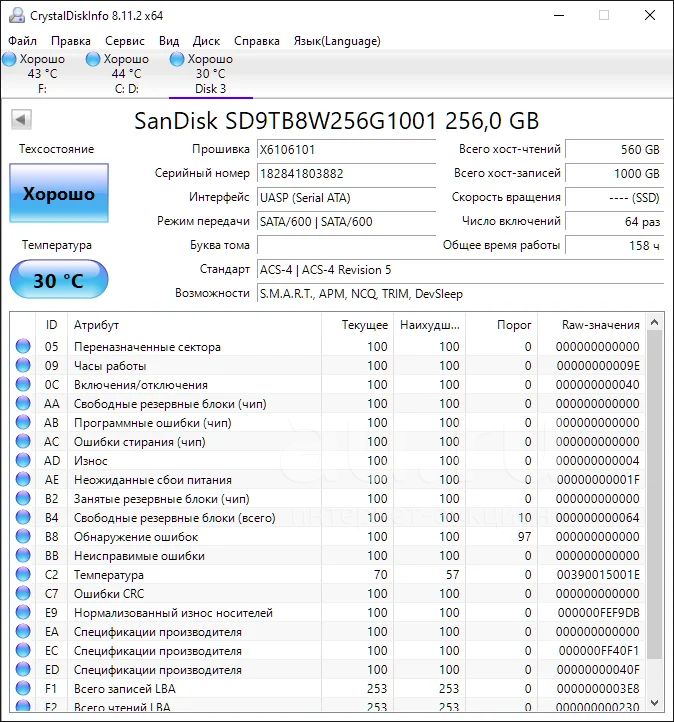
Task: Click the serial number field 182841803882
Action: click(x=346, y=174)
